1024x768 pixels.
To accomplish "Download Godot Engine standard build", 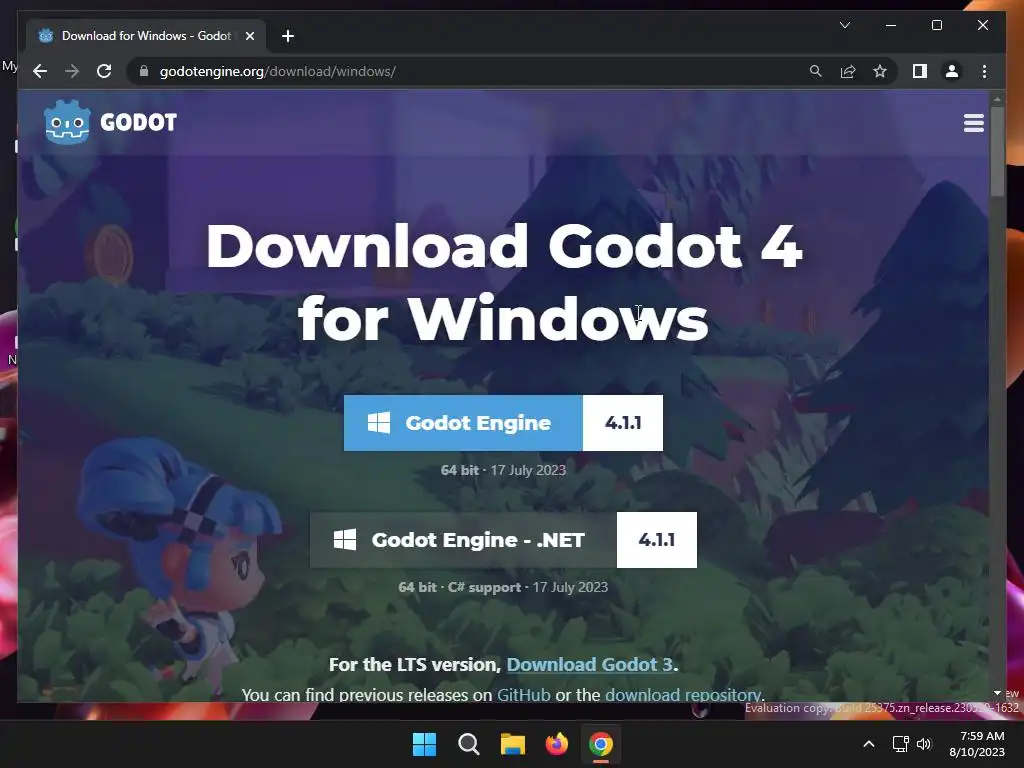I will tap(463, 423).
